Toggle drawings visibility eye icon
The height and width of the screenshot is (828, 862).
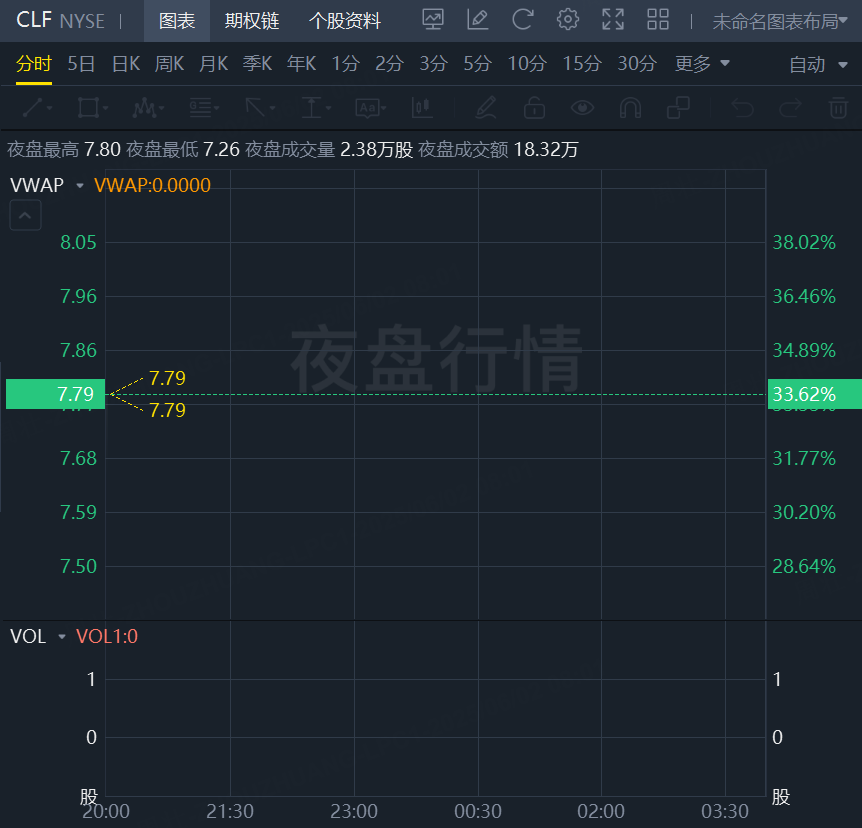click(582, 108)
